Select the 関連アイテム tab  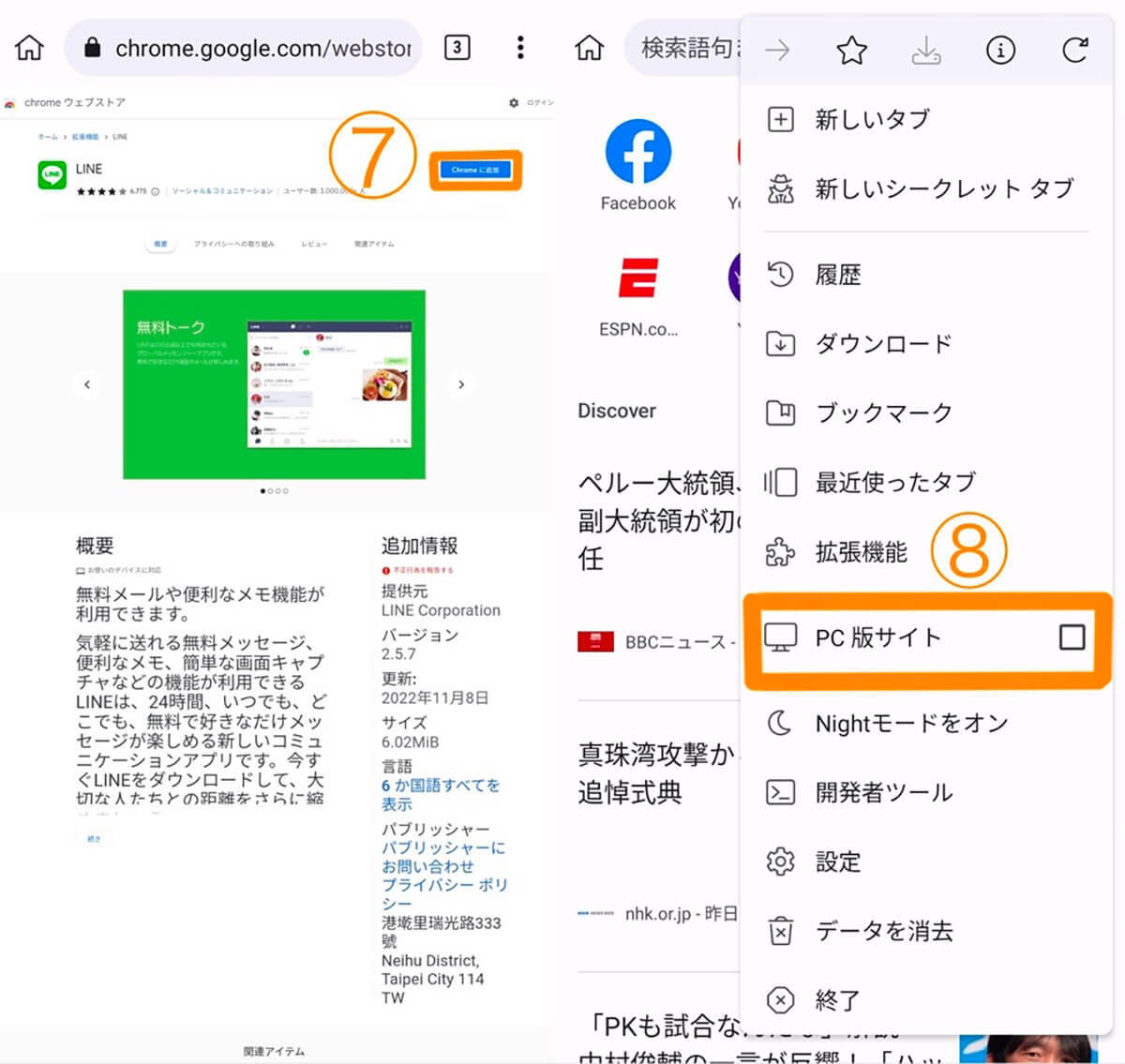tap(374, 244)
